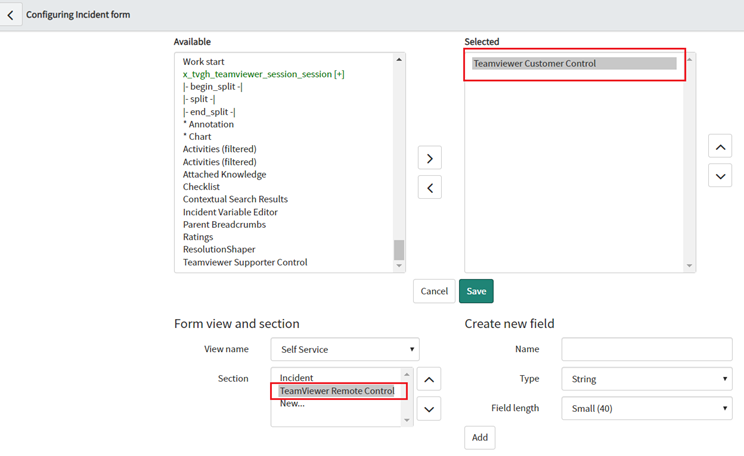Click Available list scrollbar thumb
This screenshot has width=744, height=456.
[399, 250]
